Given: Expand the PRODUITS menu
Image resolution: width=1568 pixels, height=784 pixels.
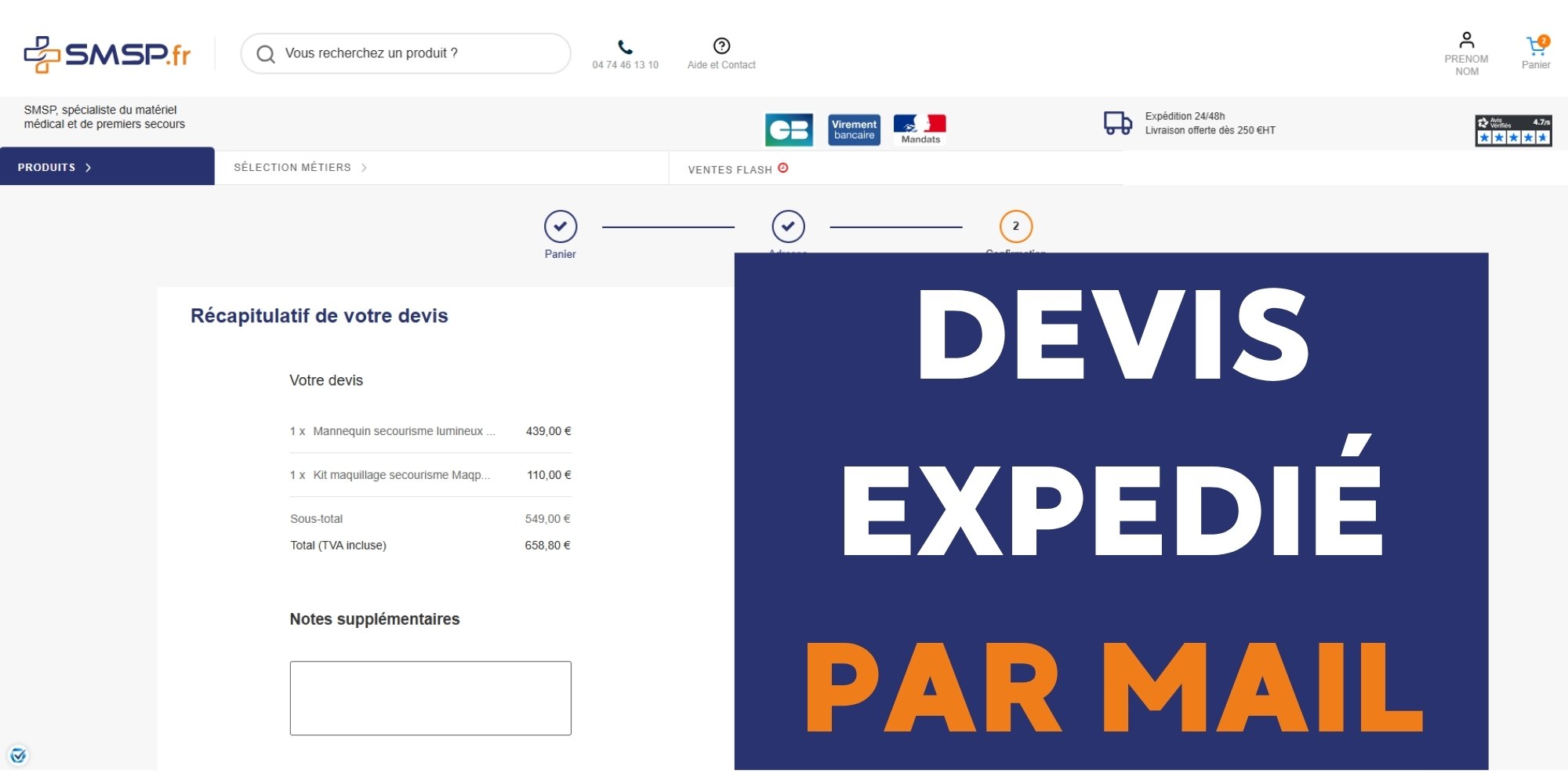Looking at the screenshot, I should point(55,167).
